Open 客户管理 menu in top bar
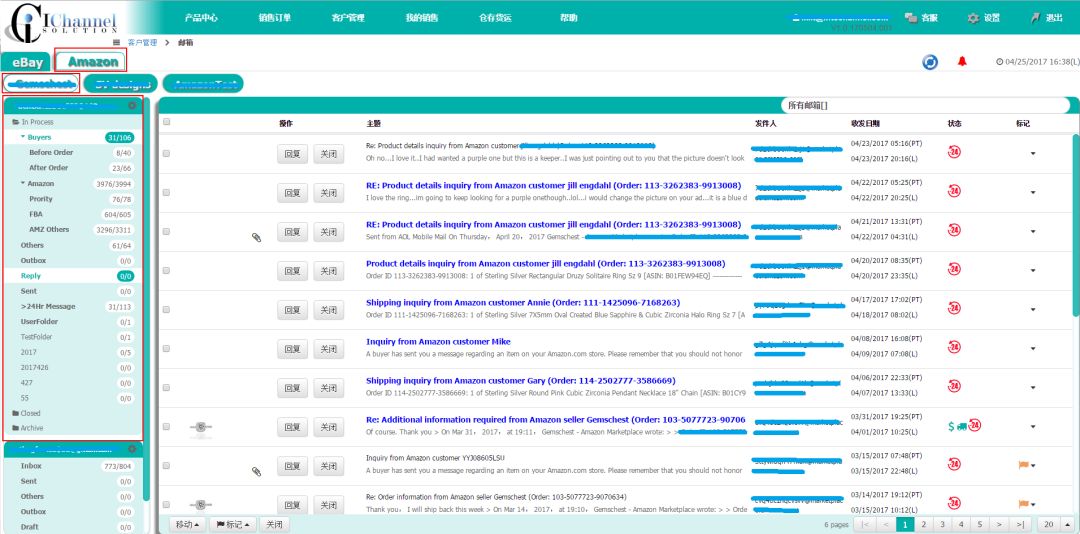This screenshot has width=1080, height=534. [x=348, y=18]
